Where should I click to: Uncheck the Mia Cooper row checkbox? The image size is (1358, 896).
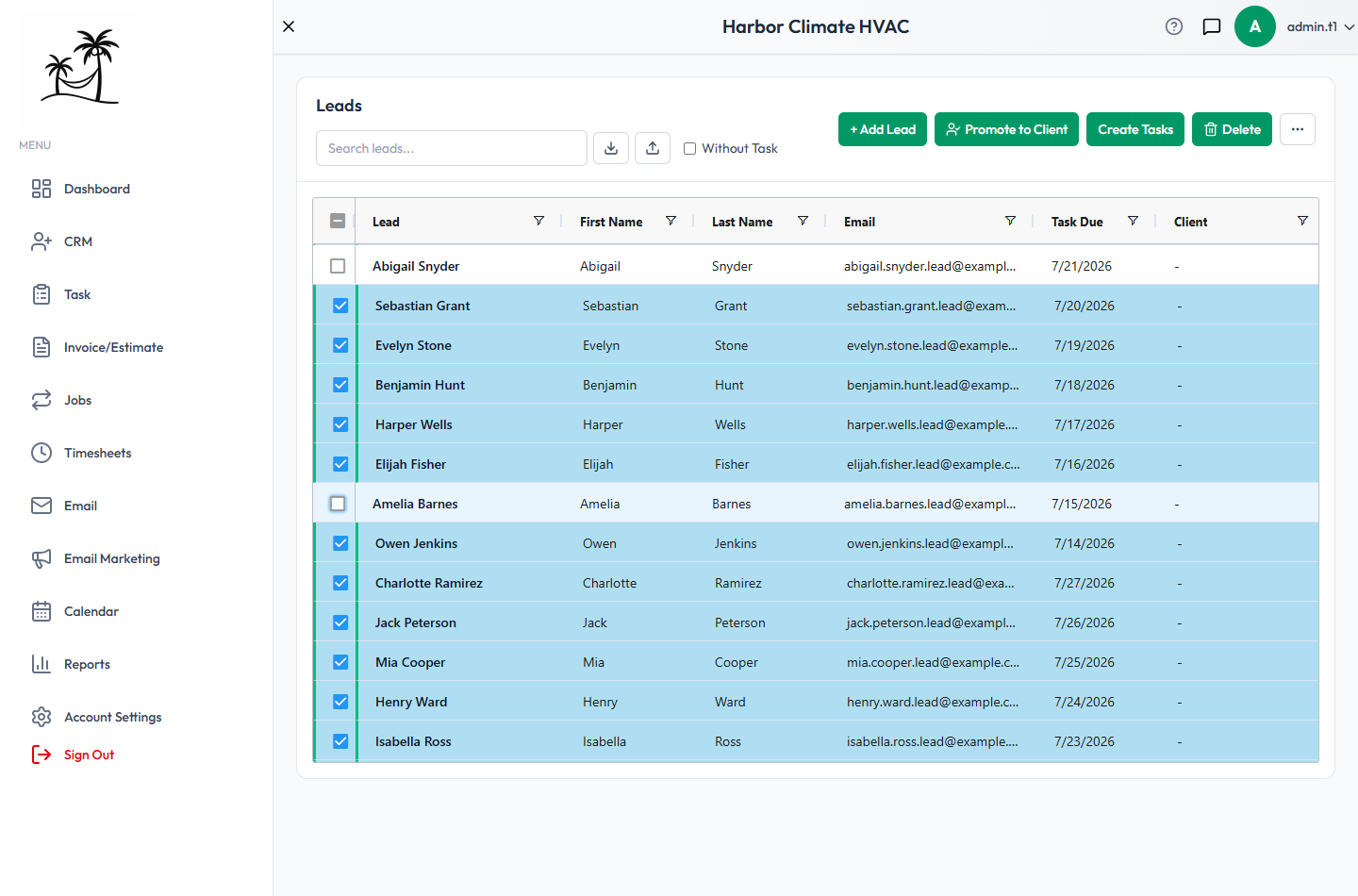(x=340, y=662)
